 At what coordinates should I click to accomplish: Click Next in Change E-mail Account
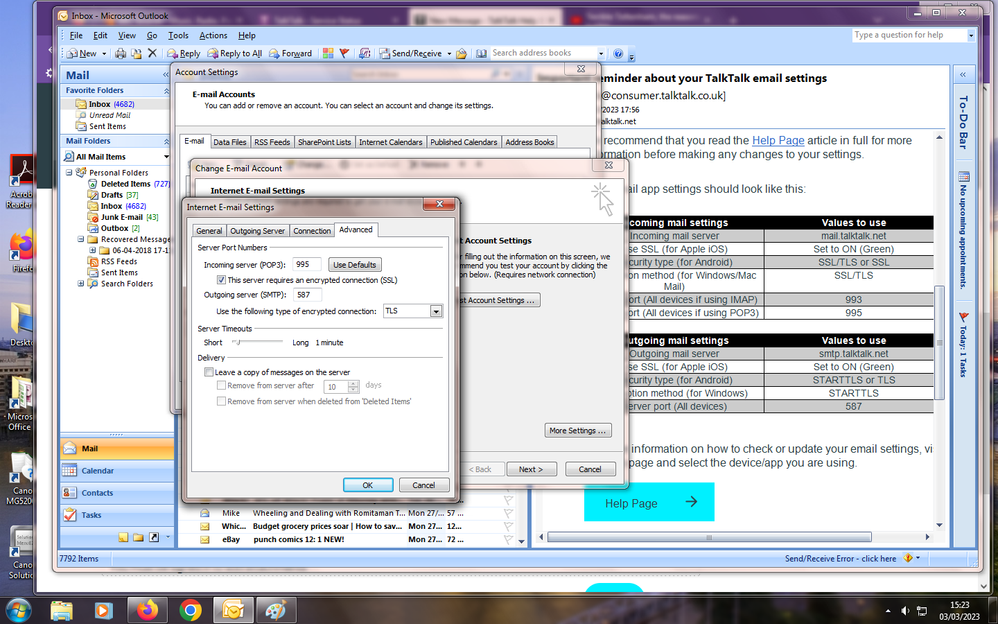tap(531, 469)
